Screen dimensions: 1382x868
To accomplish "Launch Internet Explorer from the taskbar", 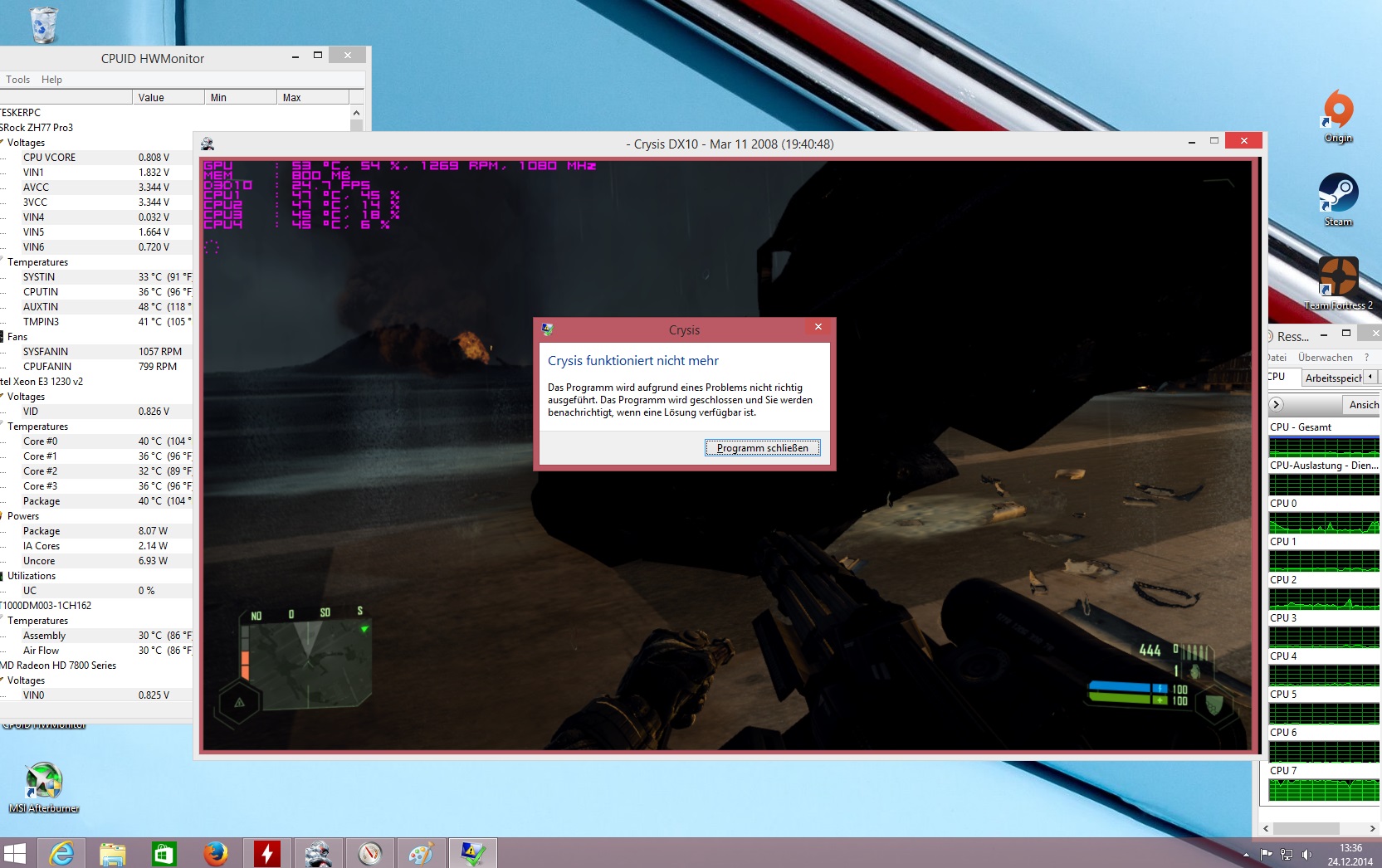I will click(61, 853).
